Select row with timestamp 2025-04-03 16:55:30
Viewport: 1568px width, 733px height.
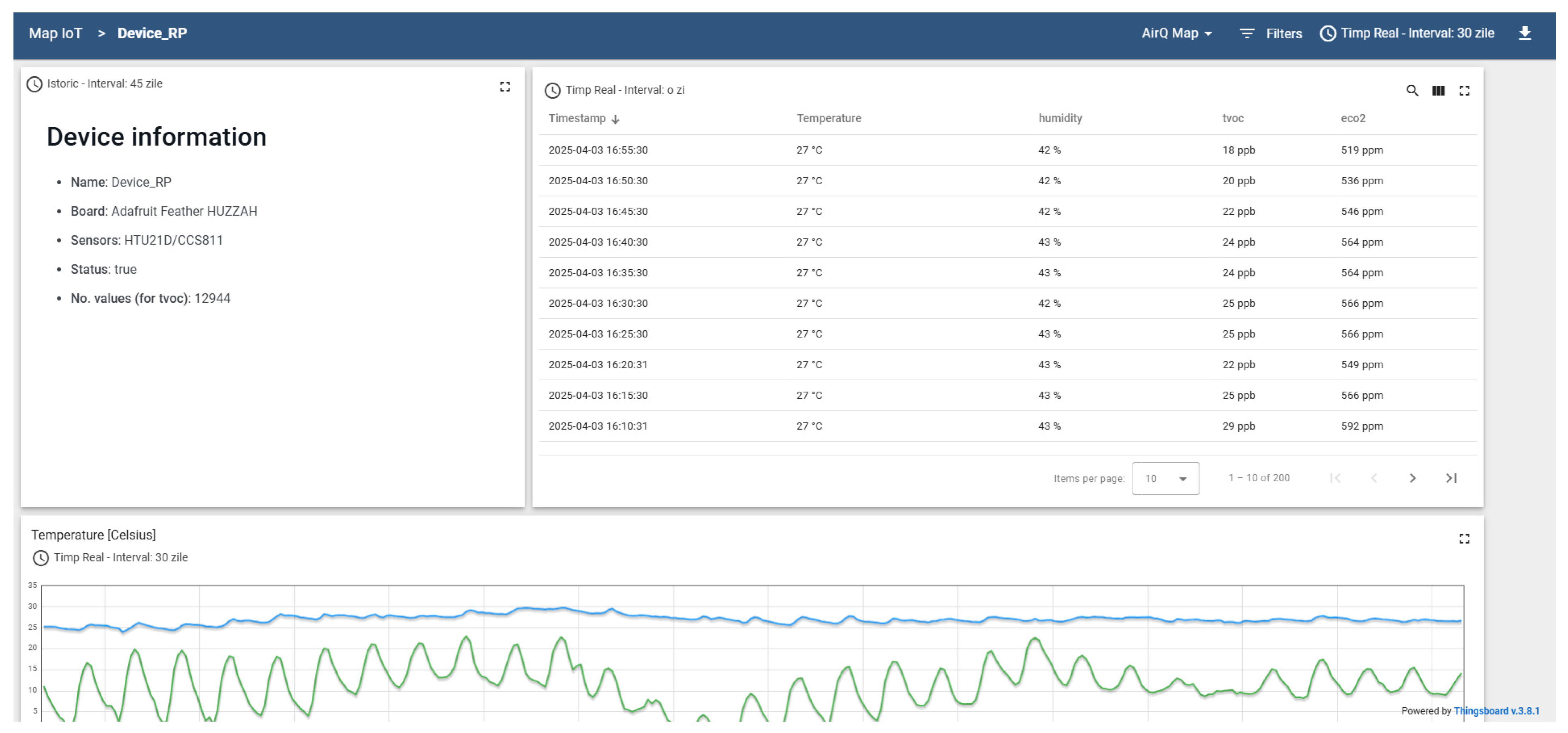[1008, 150]
